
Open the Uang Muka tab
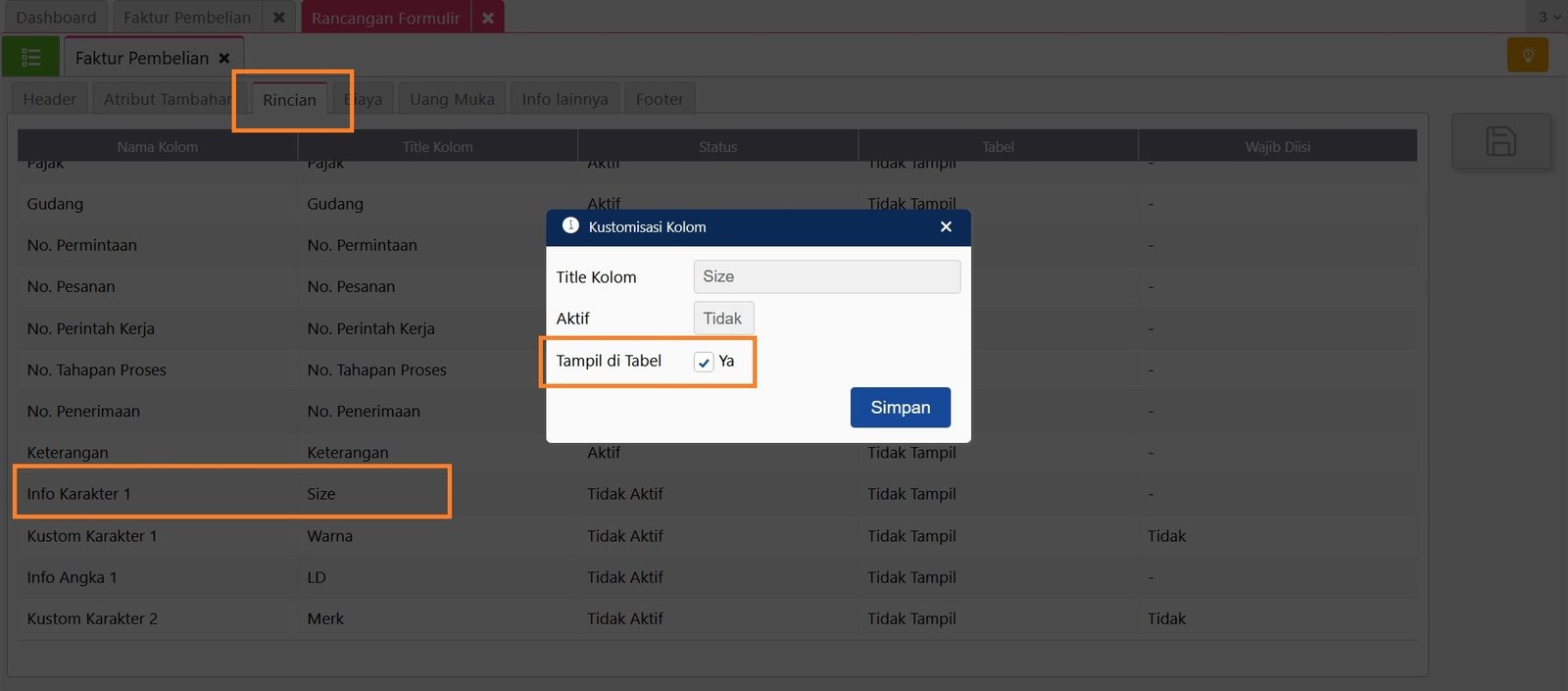coord(452,99)
